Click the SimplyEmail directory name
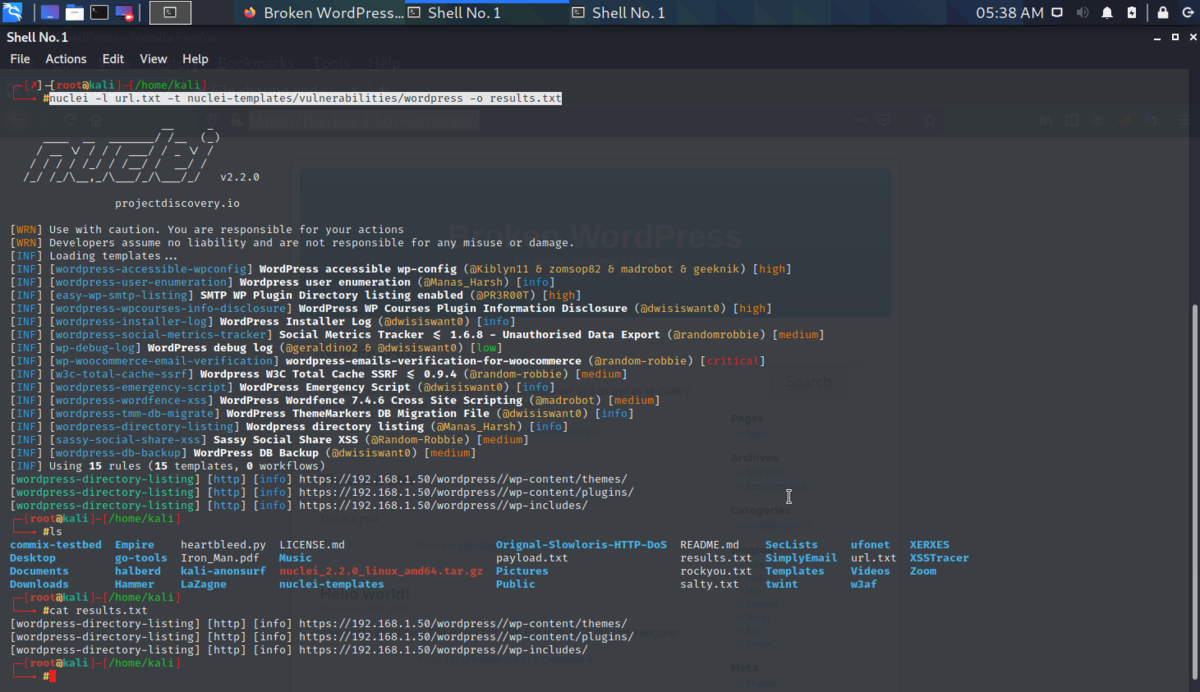Image resolution: width=1200 pixels, height=692 pixels. 801,558
